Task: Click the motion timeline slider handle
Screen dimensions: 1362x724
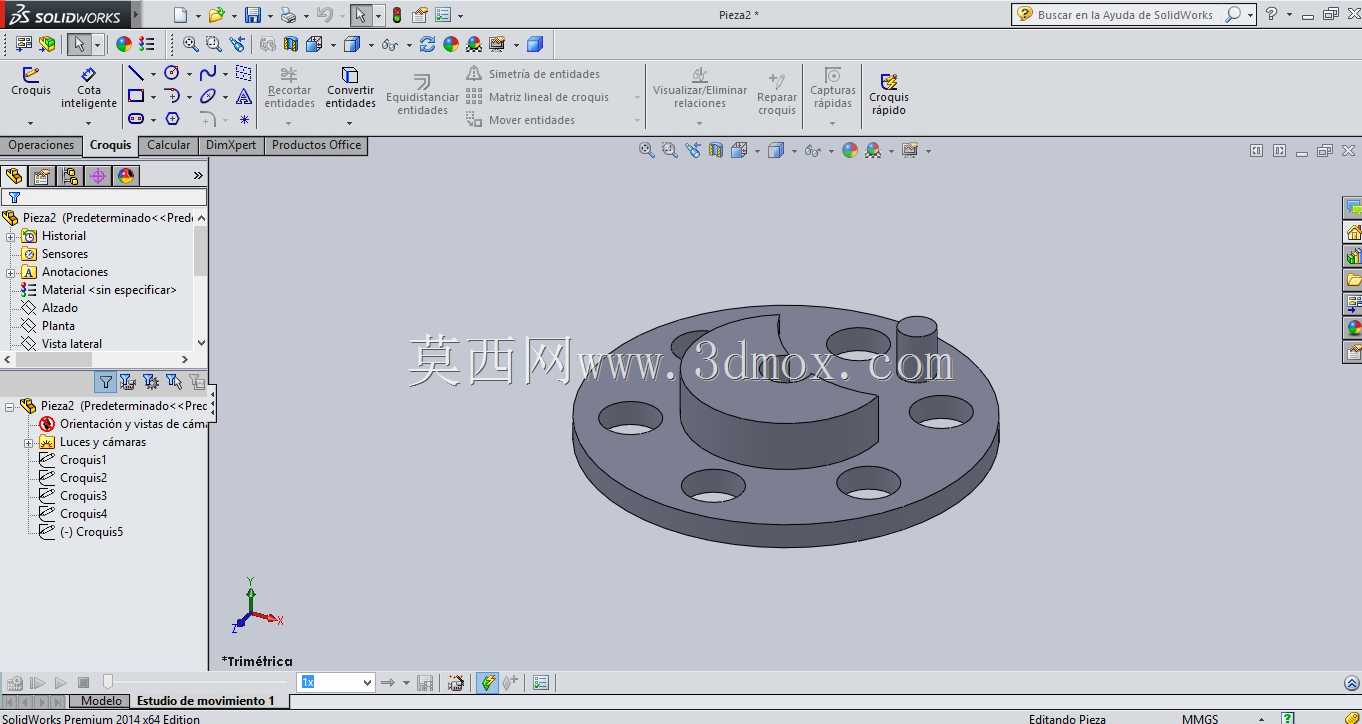Action: (108, 682)
